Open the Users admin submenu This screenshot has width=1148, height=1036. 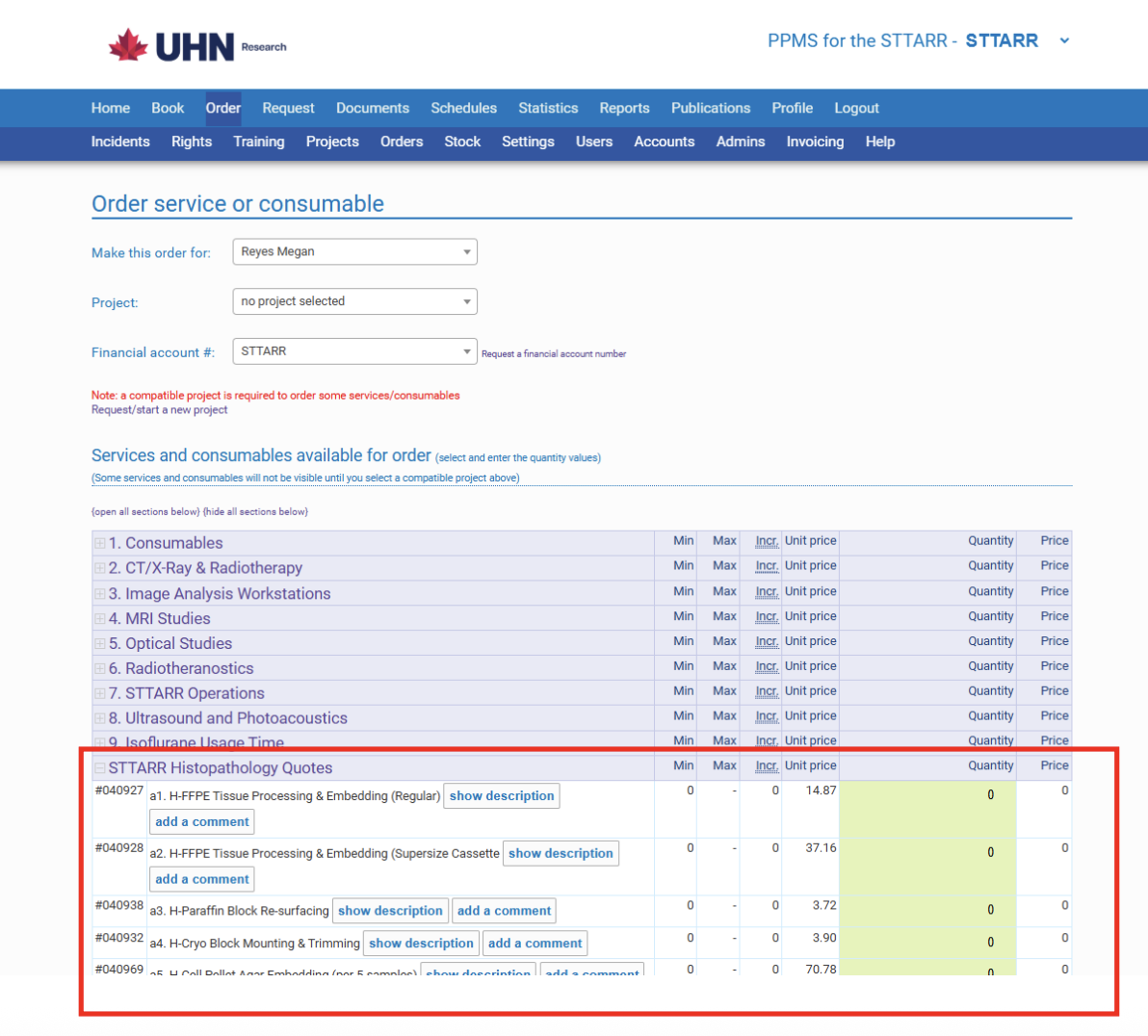click(x=594, y=142)
